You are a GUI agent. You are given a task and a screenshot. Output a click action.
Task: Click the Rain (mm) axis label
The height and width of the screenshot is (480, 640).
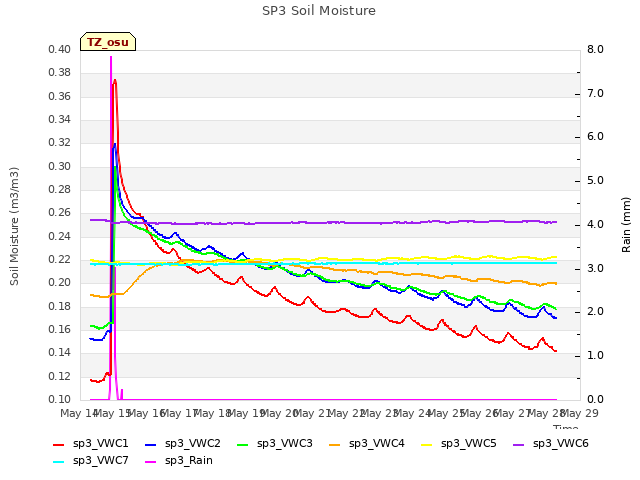point(626,225)
